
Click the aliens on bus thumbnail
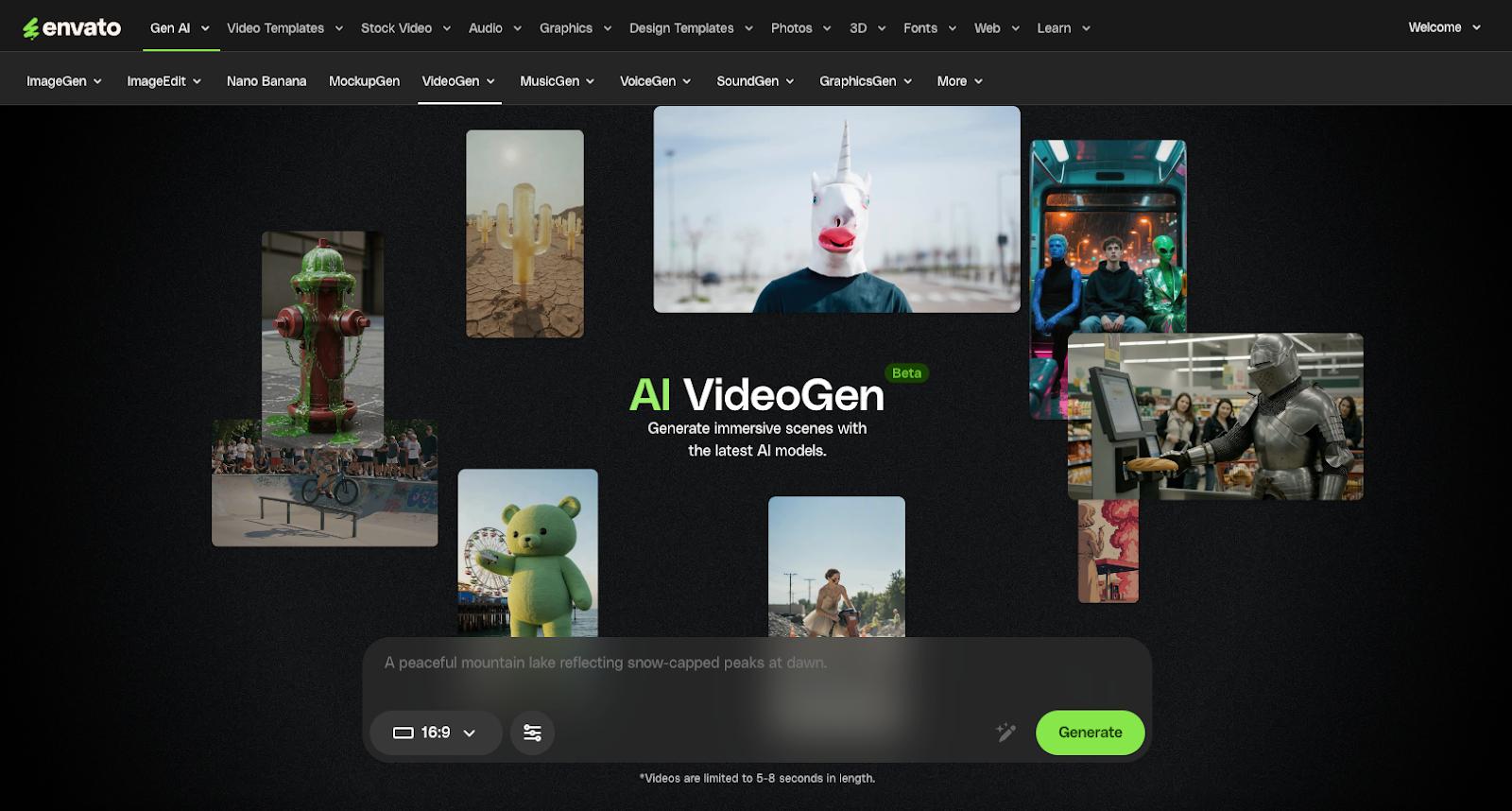click(1108, 236)
